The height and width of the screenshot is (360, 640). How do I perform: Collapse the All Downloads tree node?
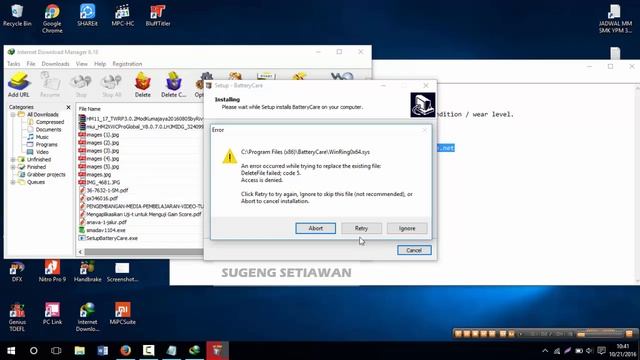point(13,115)
